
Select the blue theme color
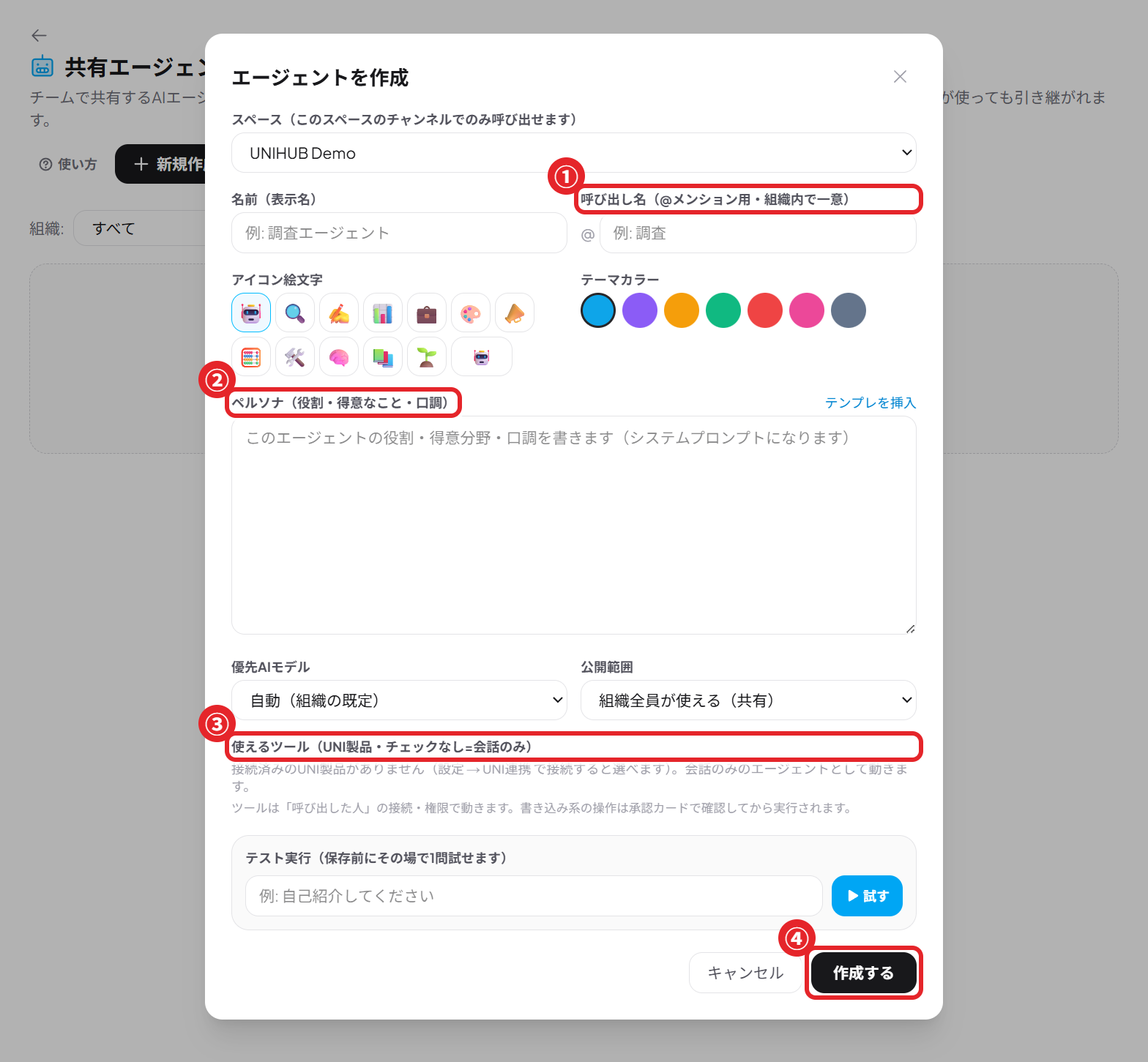point(598,310)
